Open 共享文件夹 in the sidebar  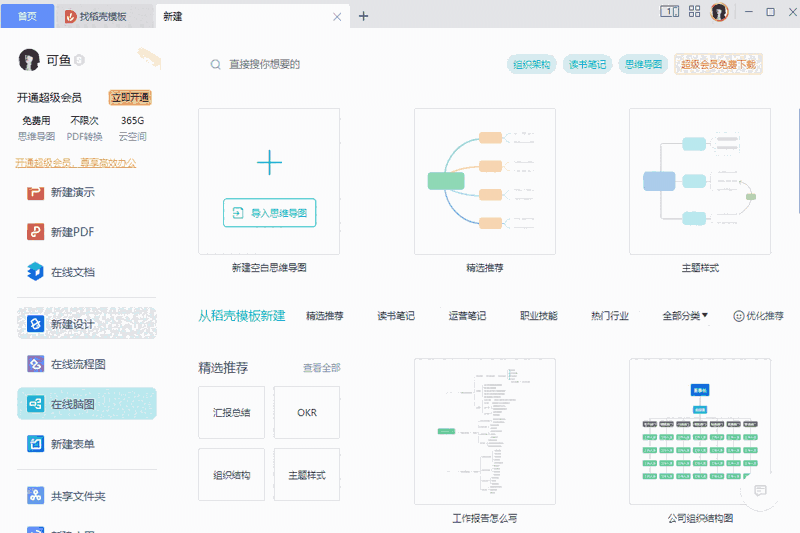coord(78,496)
